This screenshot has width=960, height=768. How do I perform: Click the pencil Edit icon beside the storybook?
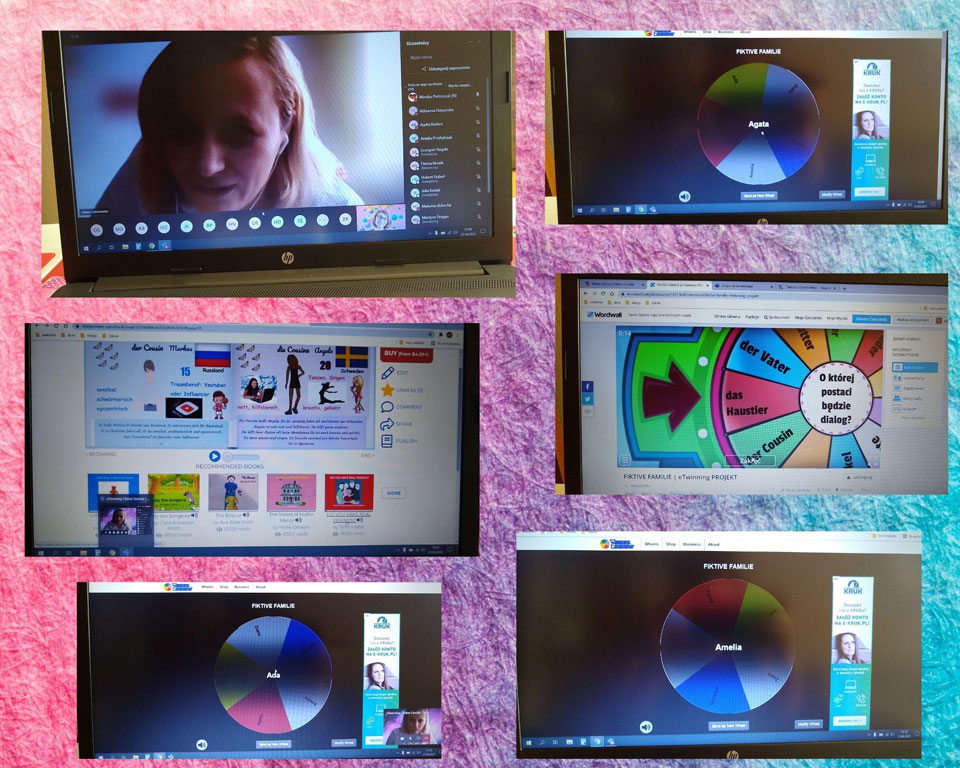pos(387,373)
